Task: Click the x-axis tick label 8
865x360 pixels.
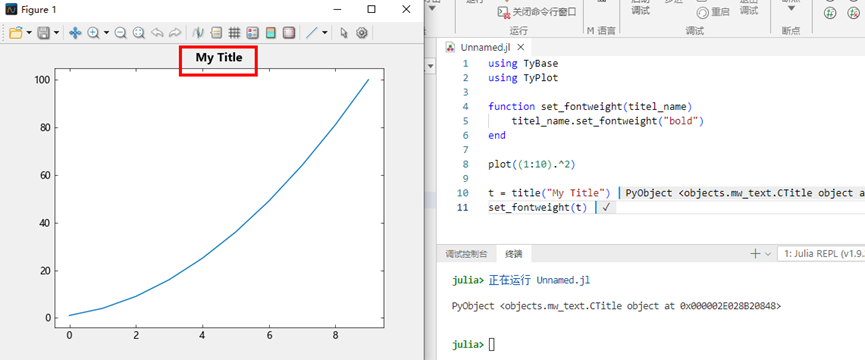Action: (335, 335)
